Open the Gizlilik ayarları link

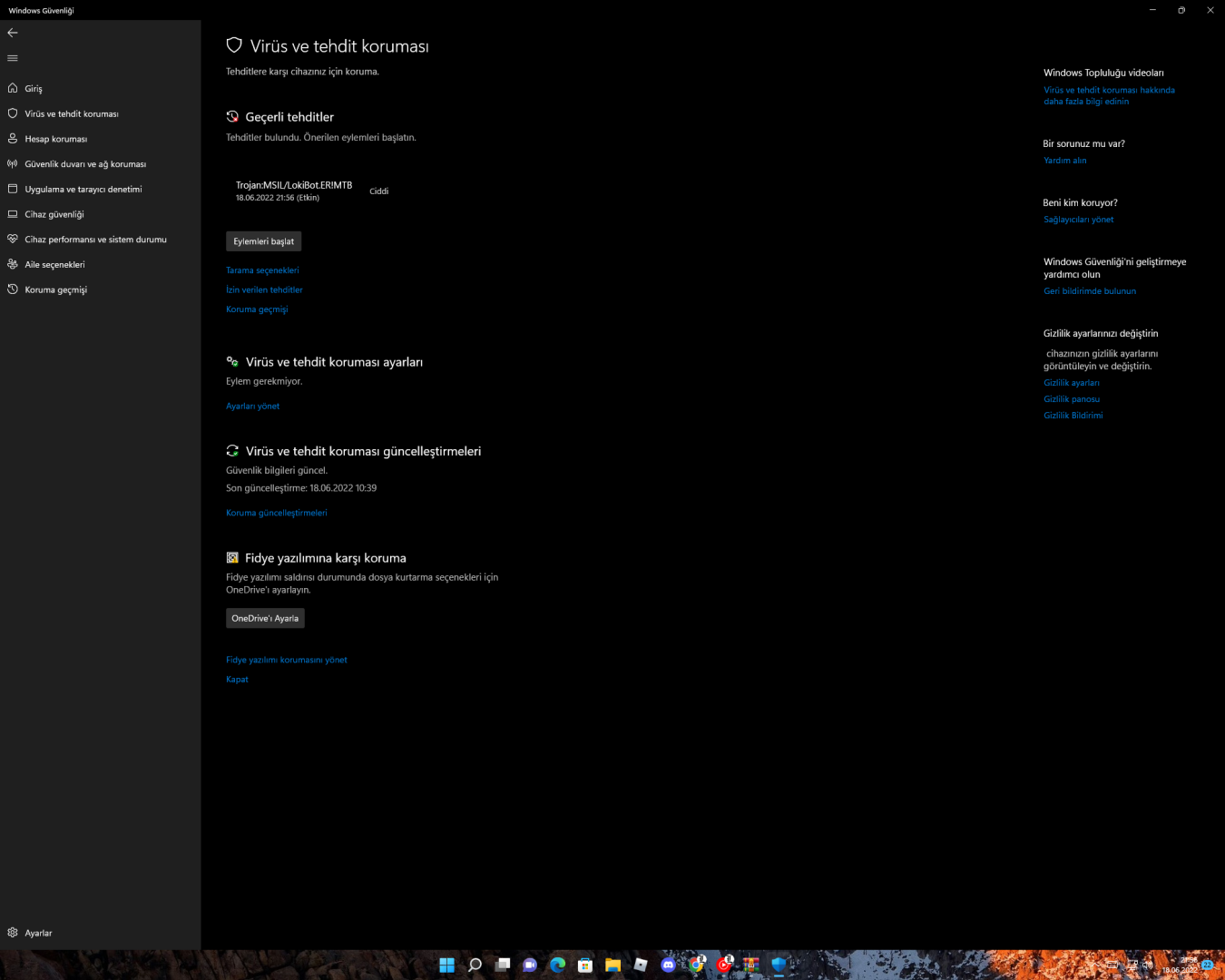[1072, 383]
